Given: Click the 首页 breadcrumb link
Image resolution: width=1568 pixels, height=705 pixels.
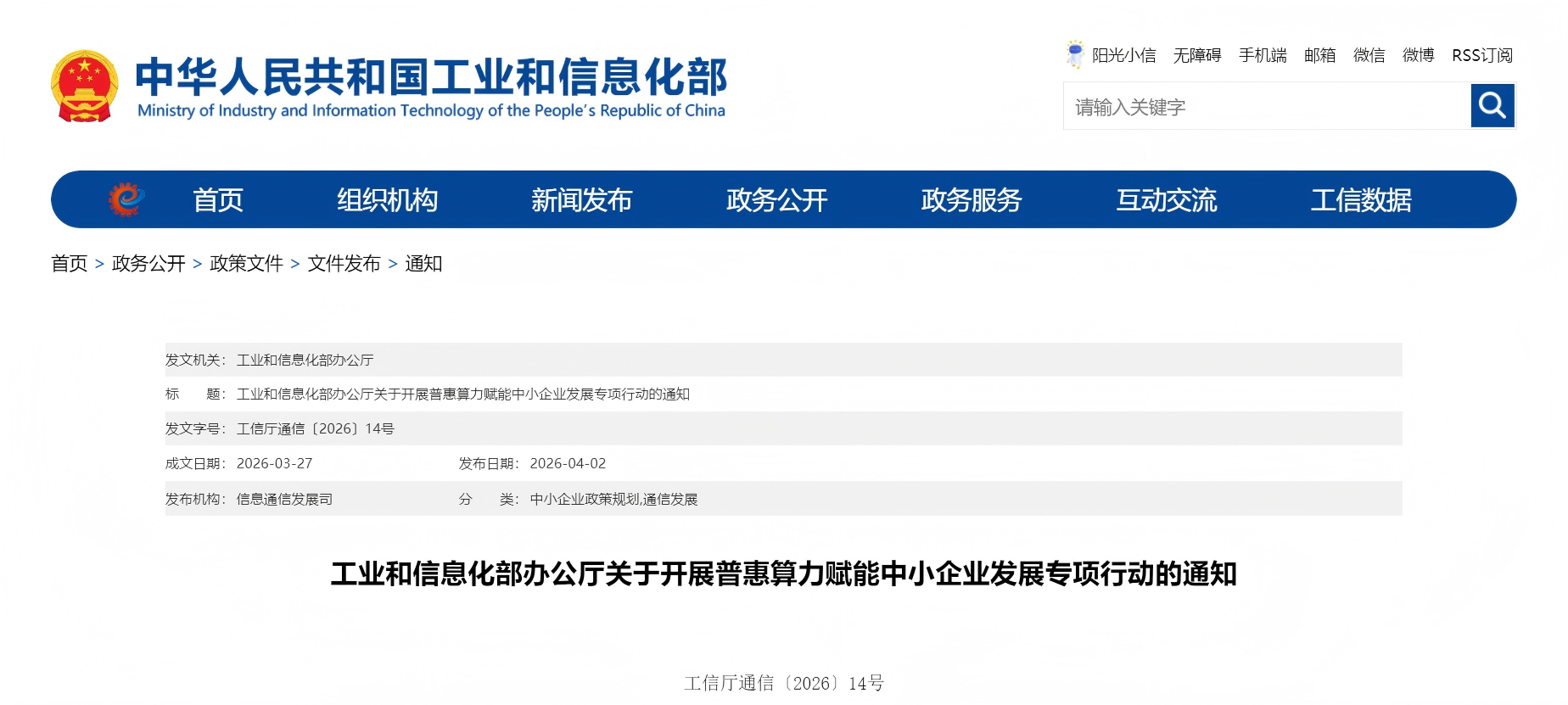Looking at the screenshot, I should click(70, 264).
